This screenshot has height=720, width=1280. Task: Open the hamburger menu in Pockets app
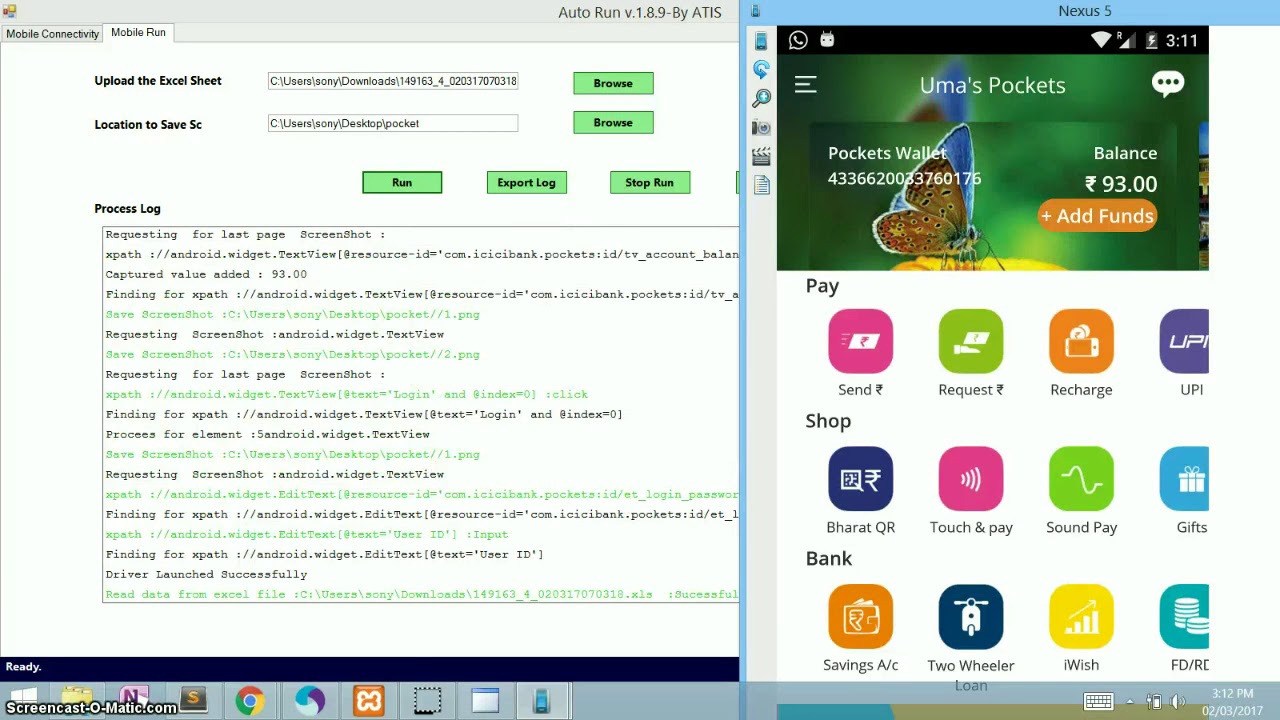(805, 85)
